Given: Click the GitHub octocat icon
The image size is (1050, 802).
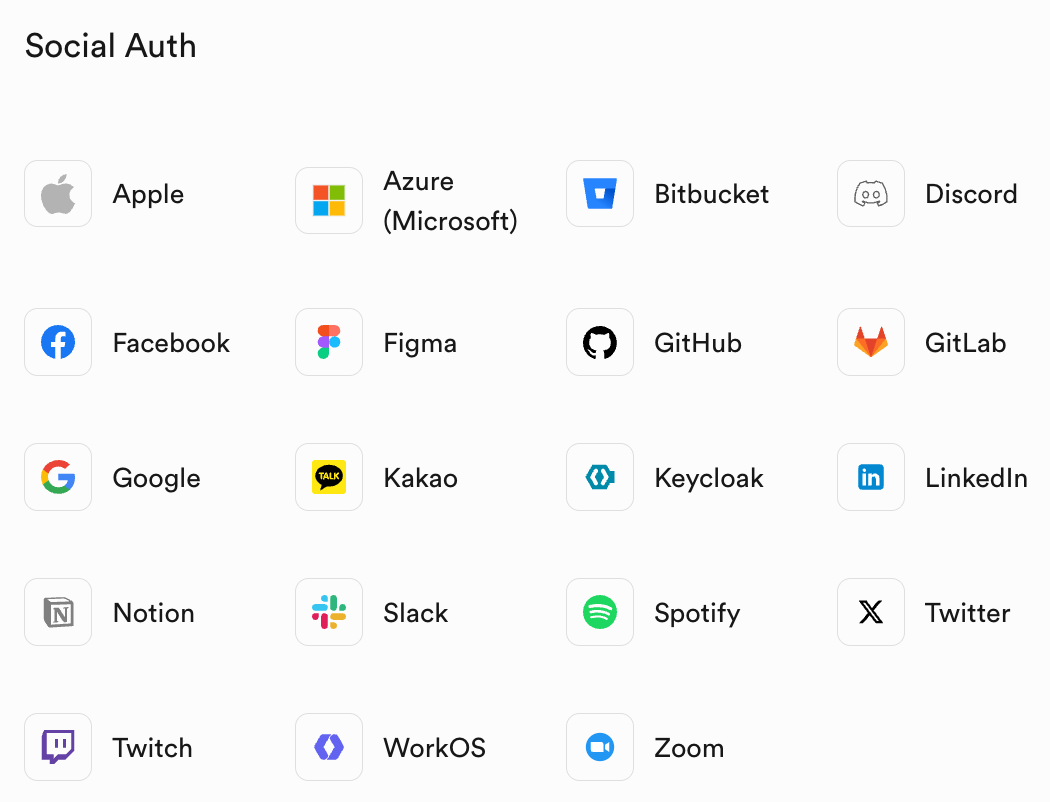Looking at the screenshot, I should [x=600, y=342].
